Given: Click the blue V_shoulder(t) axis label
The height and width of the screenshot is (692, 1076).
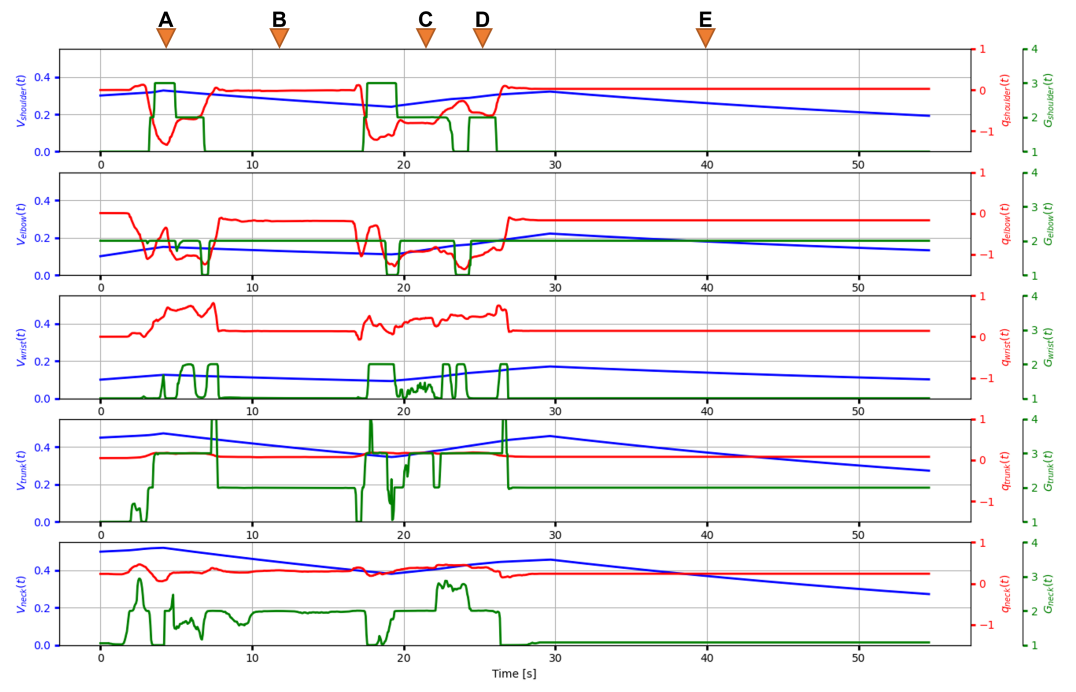Looking at the screenshot, I should (21, 100).
